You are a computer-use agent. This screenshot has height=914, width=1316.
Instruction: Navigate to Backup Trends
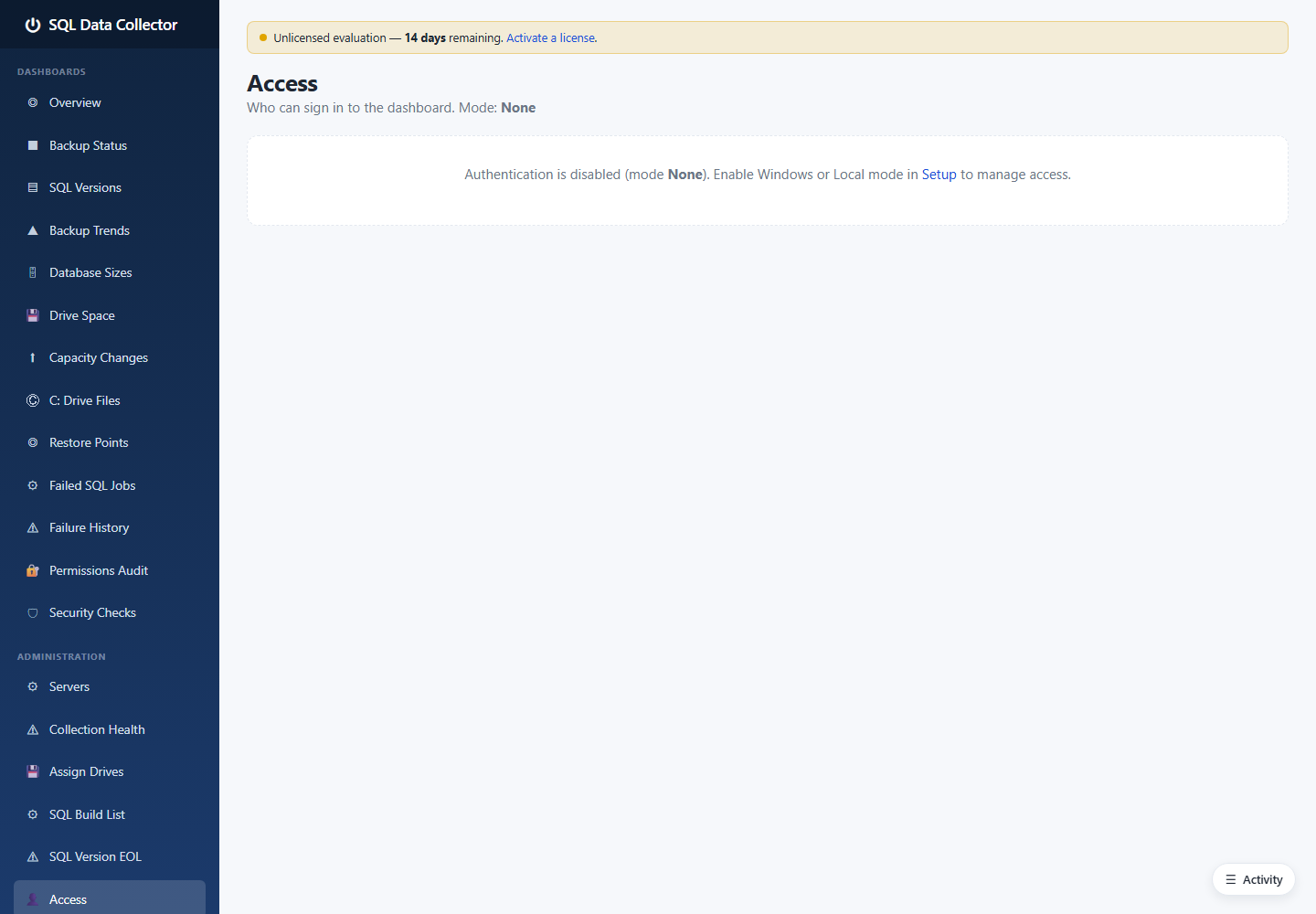pos(110,230)
